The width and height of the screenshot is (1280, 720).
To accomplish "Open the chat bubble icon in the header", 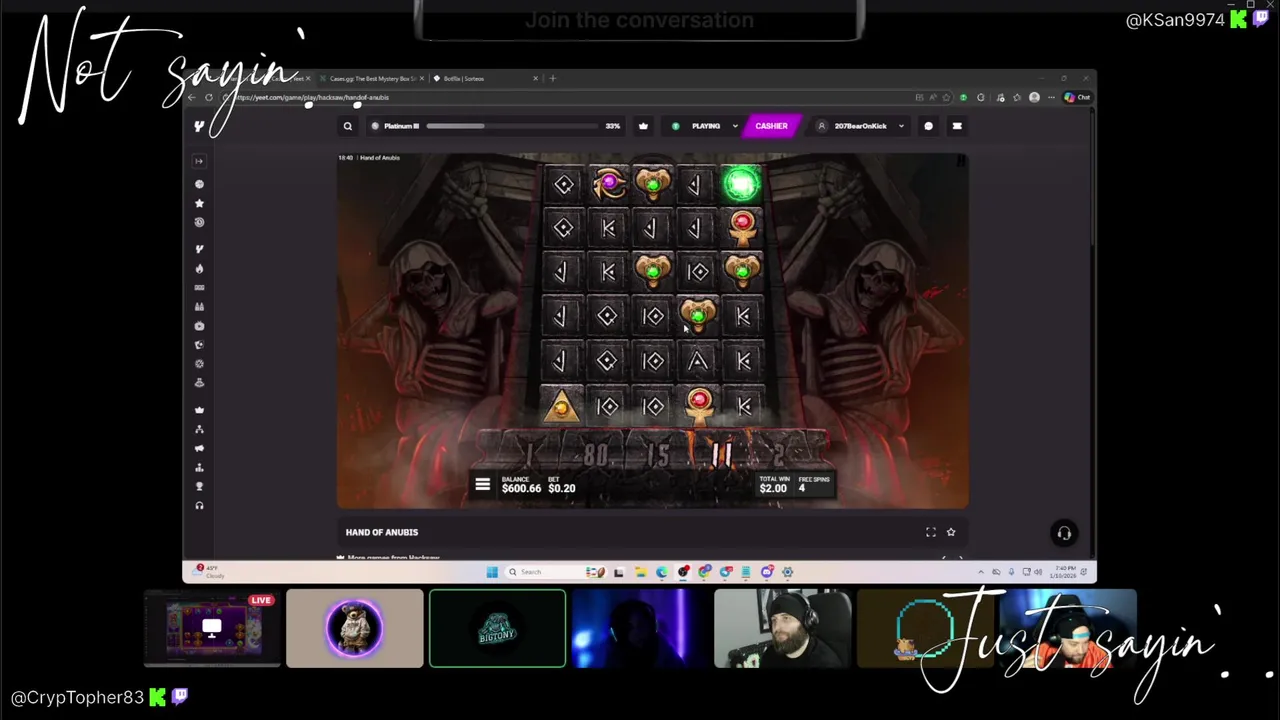I will [x=928, y=126].
